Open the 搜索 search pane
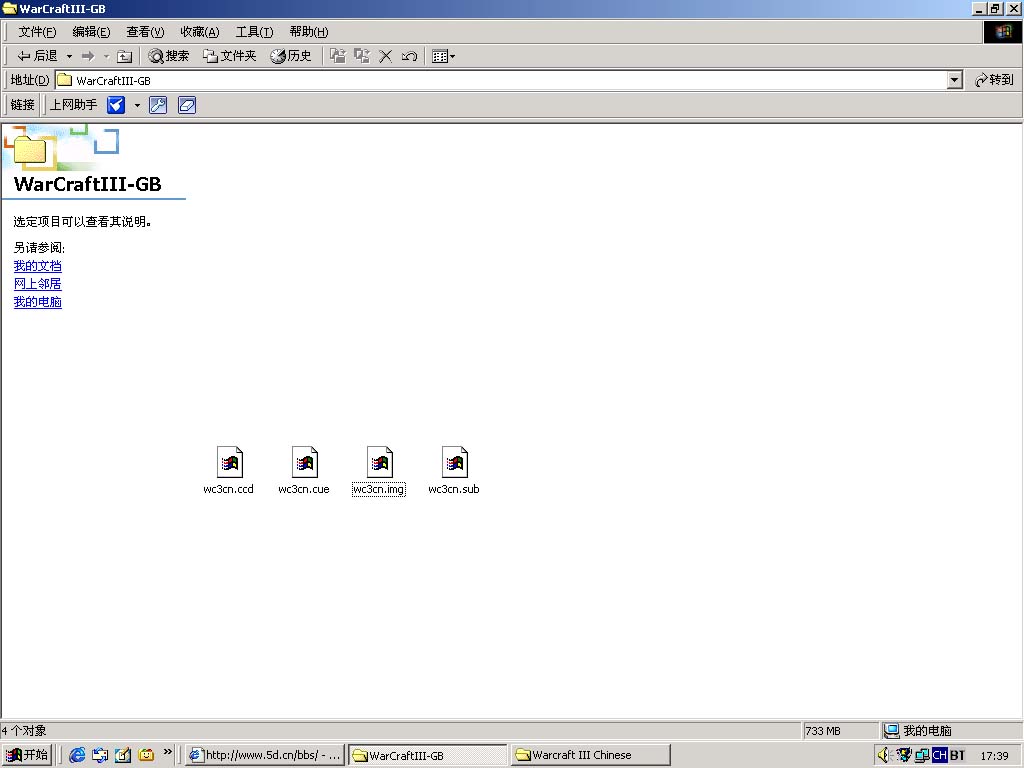 tap(168, 56)
